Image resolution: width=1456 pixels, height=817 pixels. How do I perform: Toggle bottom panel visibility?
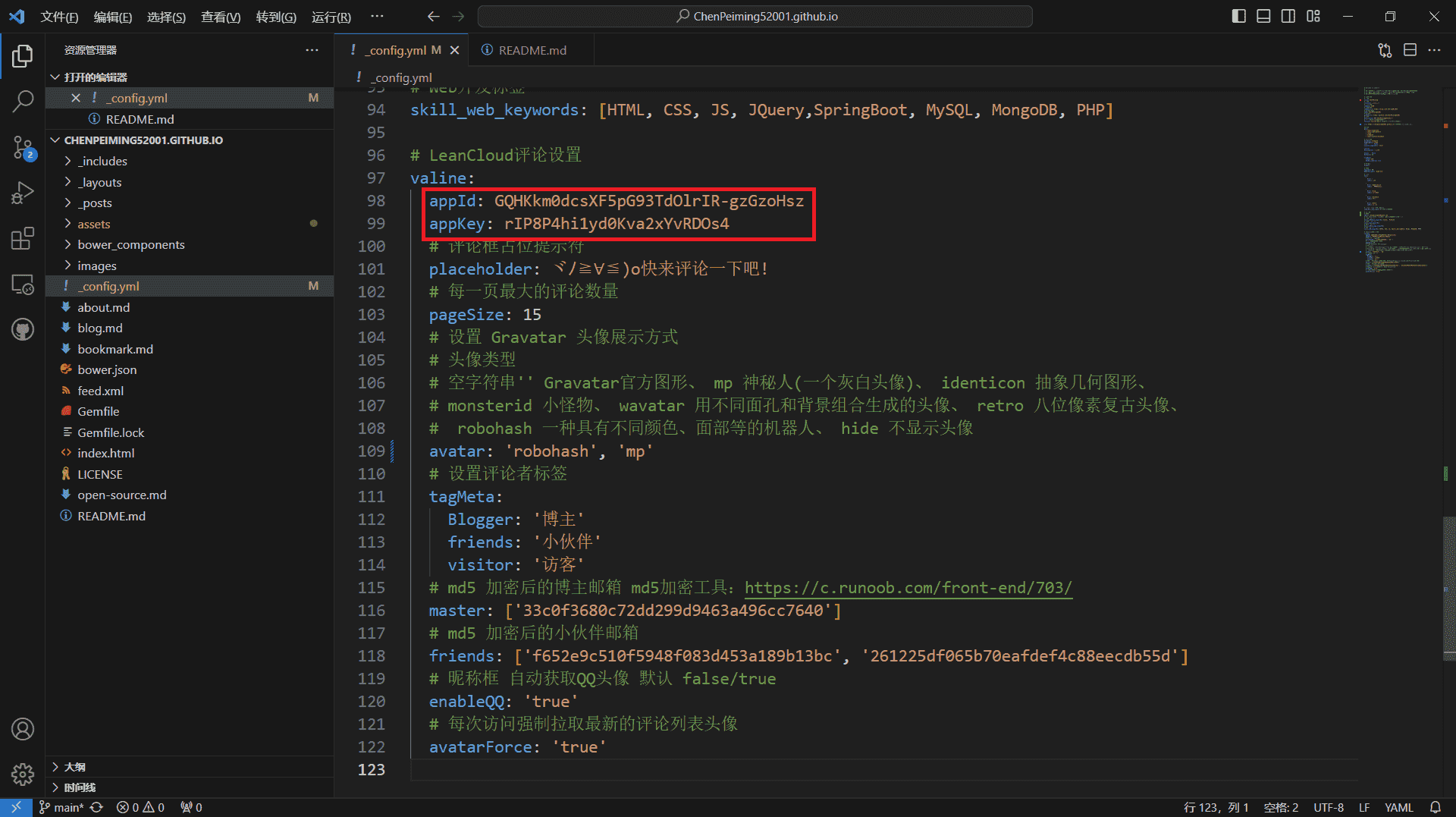click(1263, 17)
